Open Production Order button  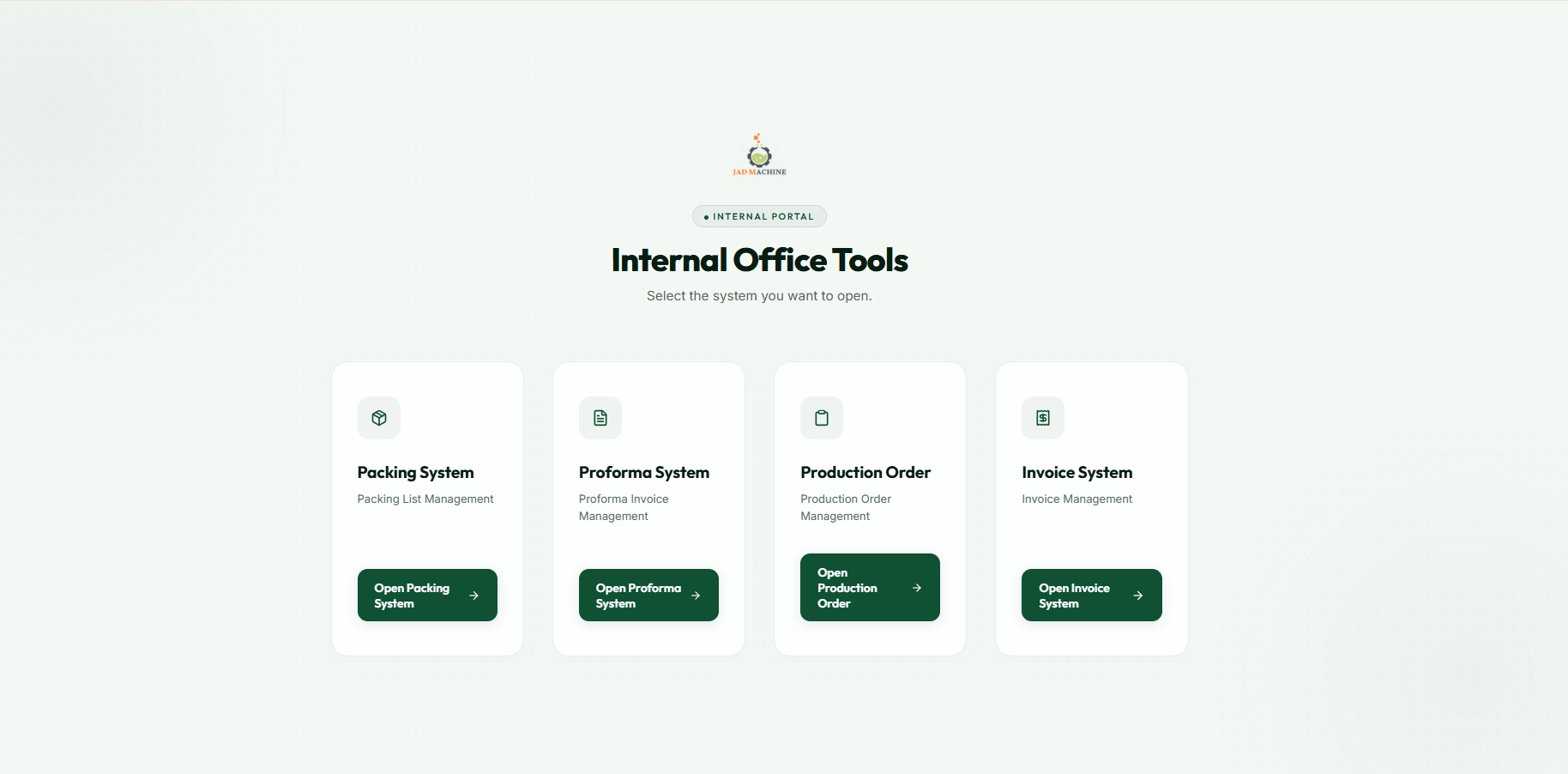coord(870,587)
